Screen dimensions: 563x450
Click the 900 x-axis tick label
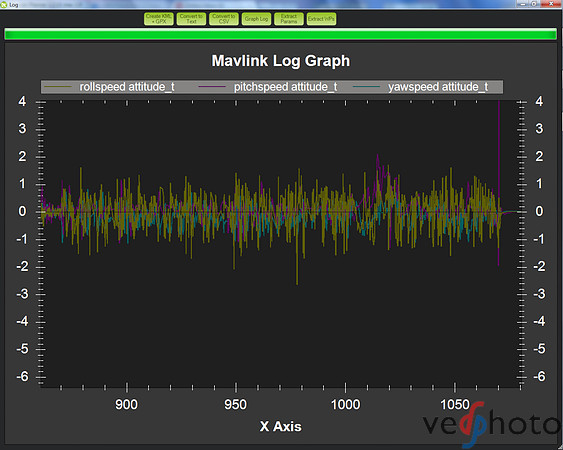126,405
